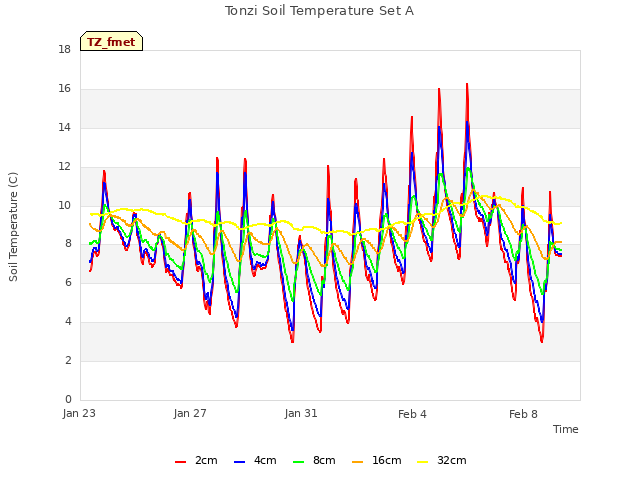Click the TZ_fmet annotation label
640x480 pixels.
click(x=111, y=41)
